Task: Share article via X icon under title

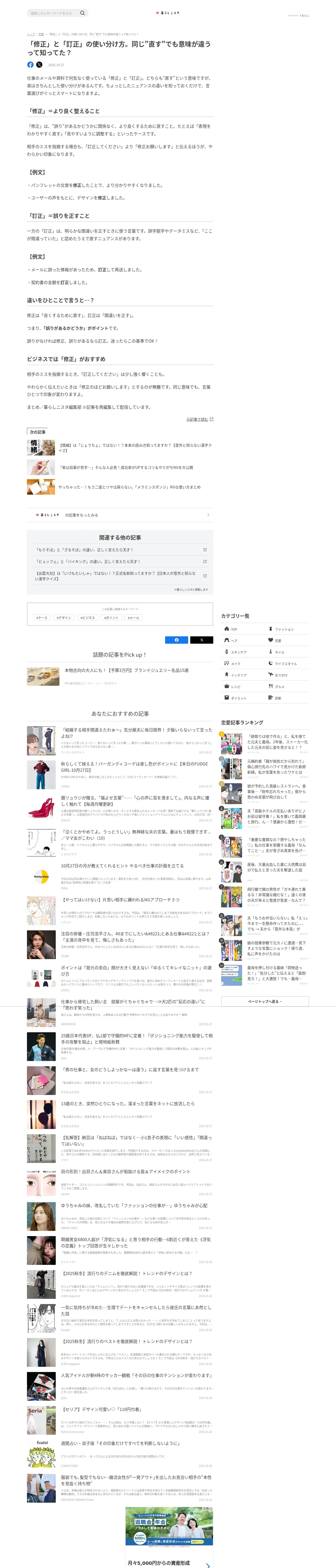Action: 40,65
